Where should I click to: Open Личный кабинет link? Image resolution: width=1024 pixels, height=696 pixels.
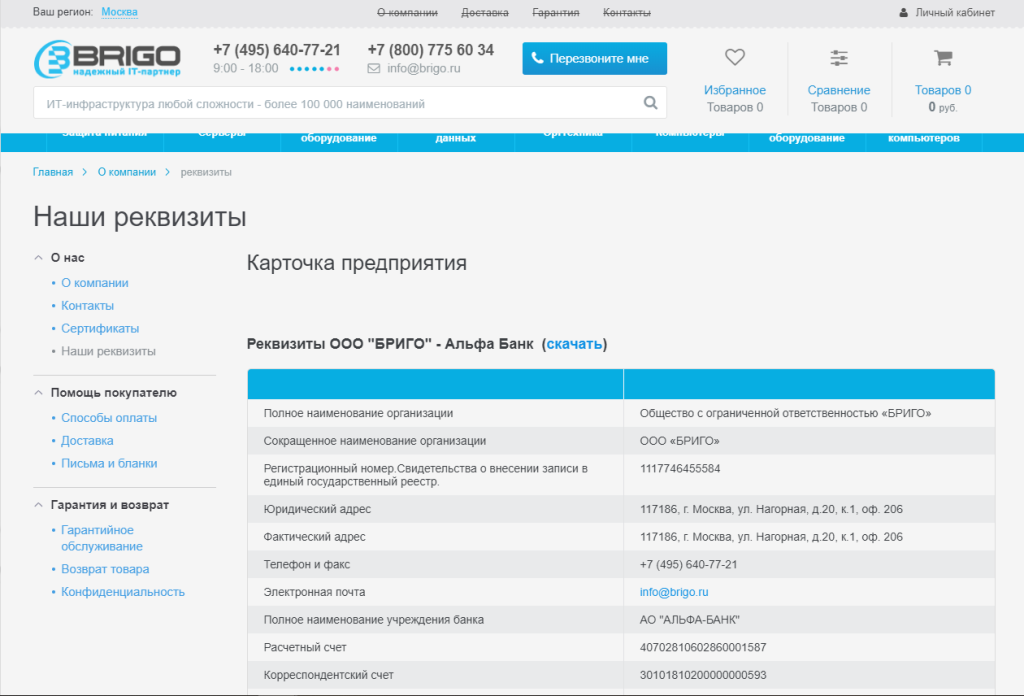coord(955,12)
